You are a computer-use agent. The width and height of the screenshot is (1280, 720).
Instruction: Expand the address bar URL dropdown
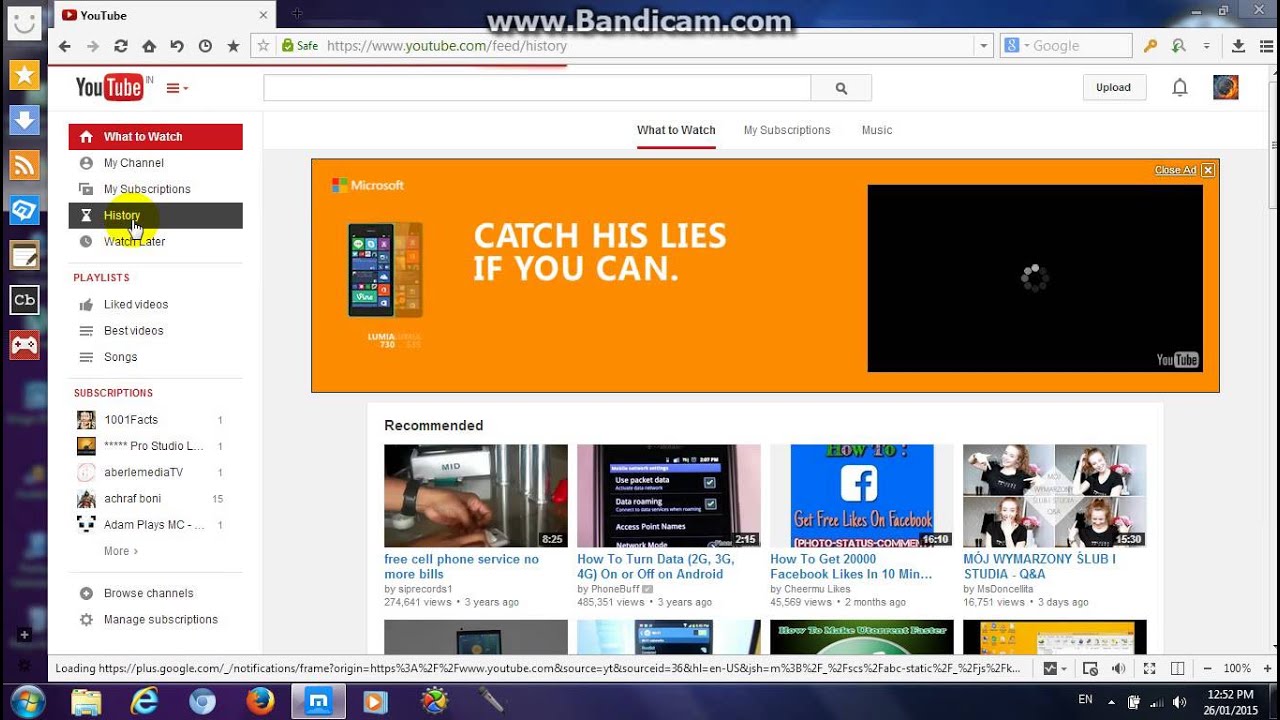984,46
